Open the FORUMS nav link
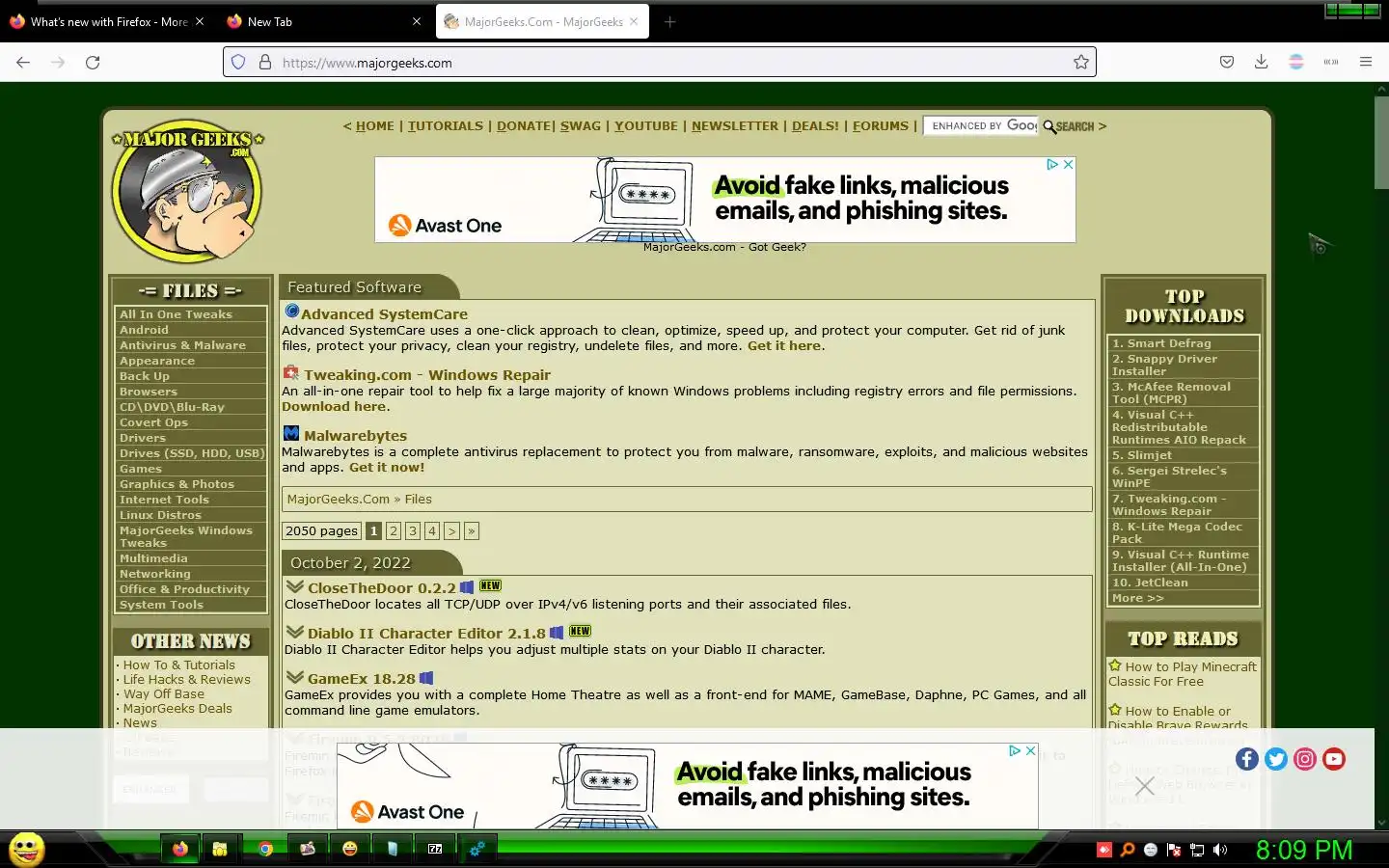 click(x=881, y=125)
